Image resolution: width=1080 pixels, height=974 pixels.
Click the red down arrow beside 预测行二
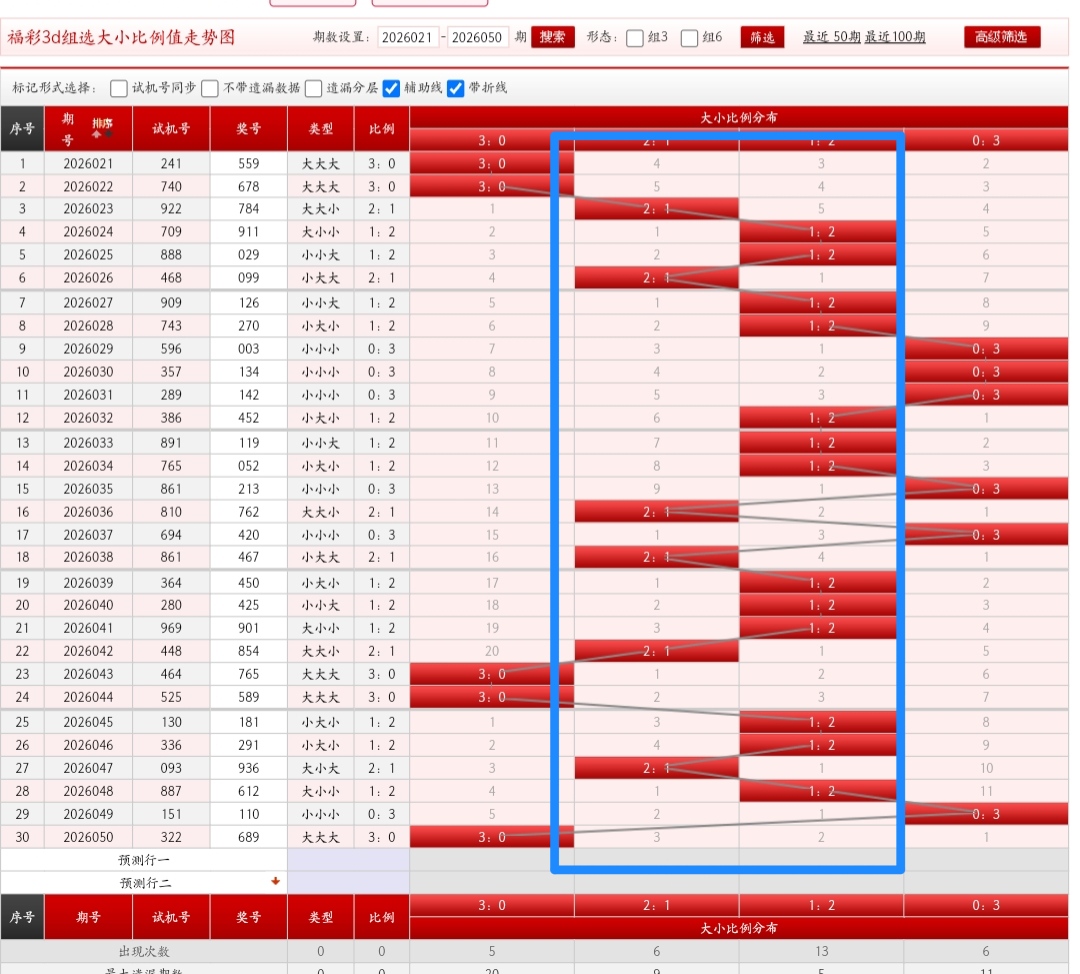(x=275, y=882)
